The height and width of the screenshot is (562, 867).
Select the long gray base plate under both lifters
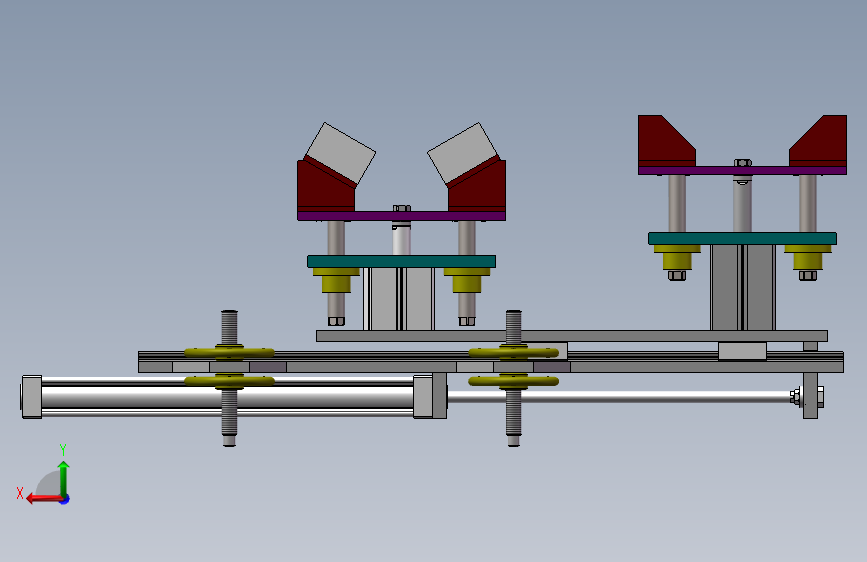click(x=572, y=336)
